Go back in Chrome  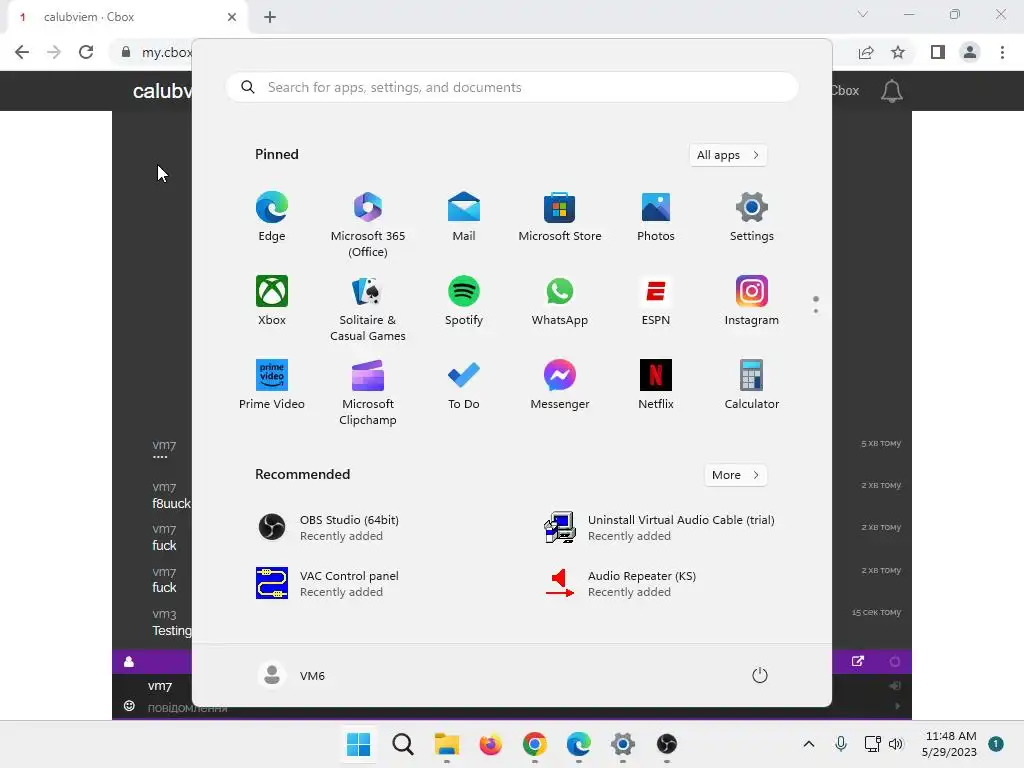tap(22, 52)
